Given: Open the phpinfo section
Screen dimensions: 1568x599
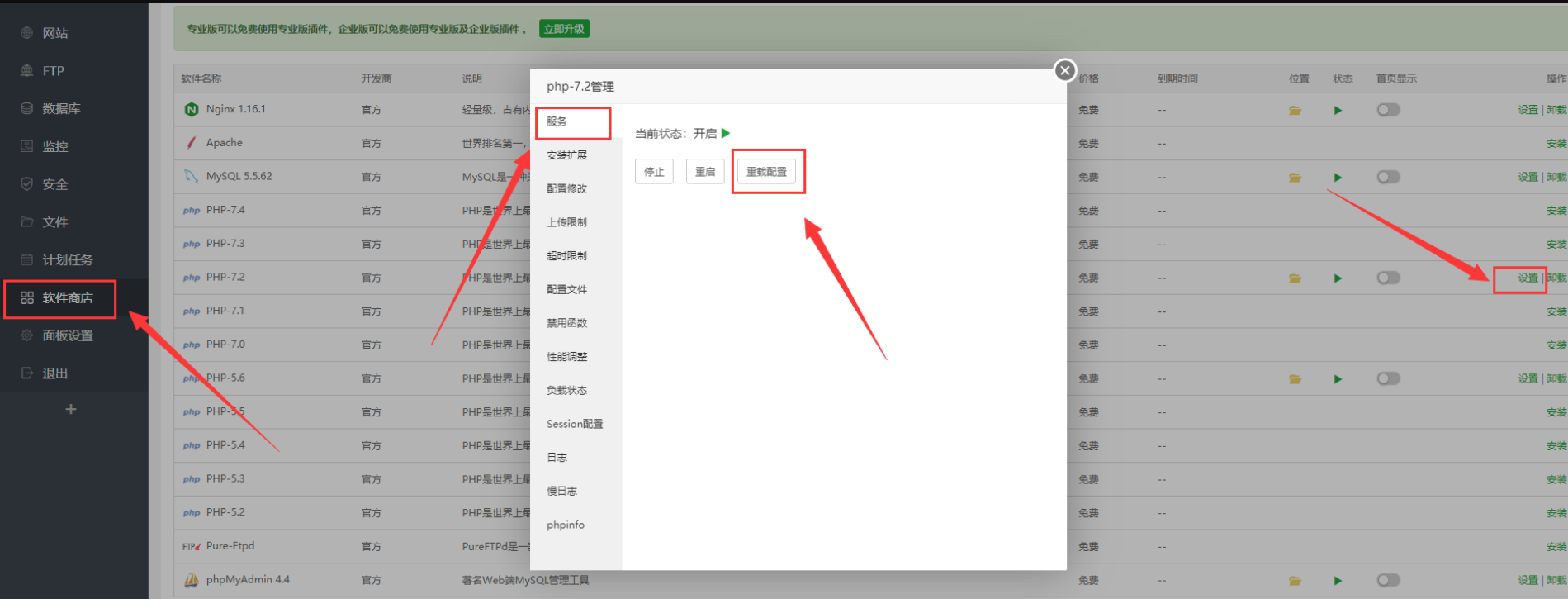Looking at the screenshot, I should pos(566,525).
